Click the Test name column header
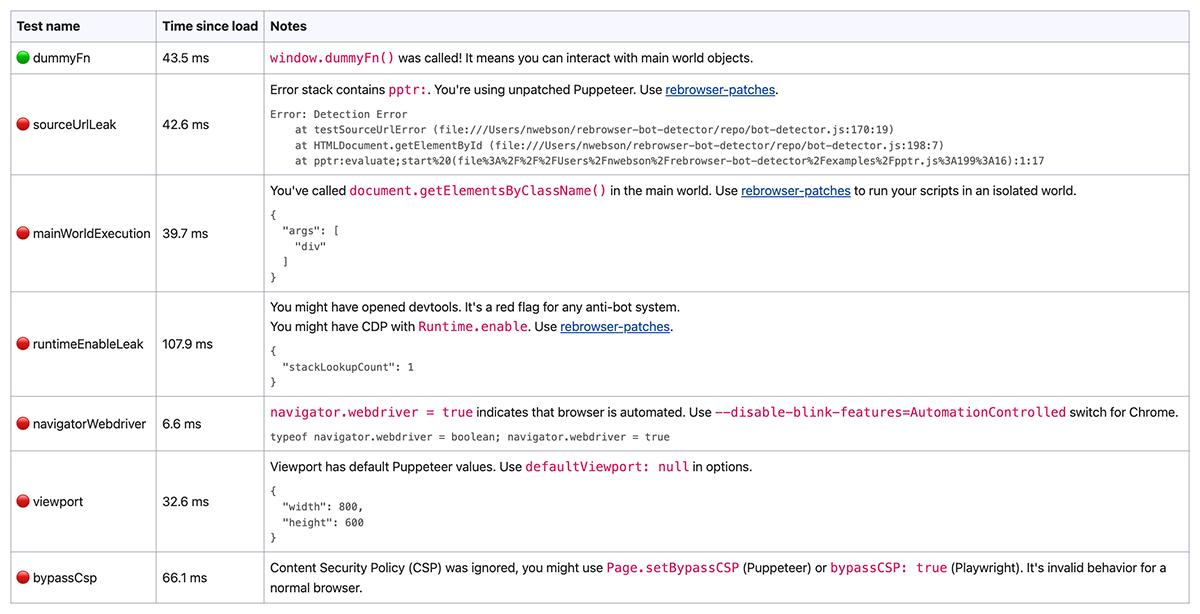This screenshot has height=614, width=1200. [48, 26]
